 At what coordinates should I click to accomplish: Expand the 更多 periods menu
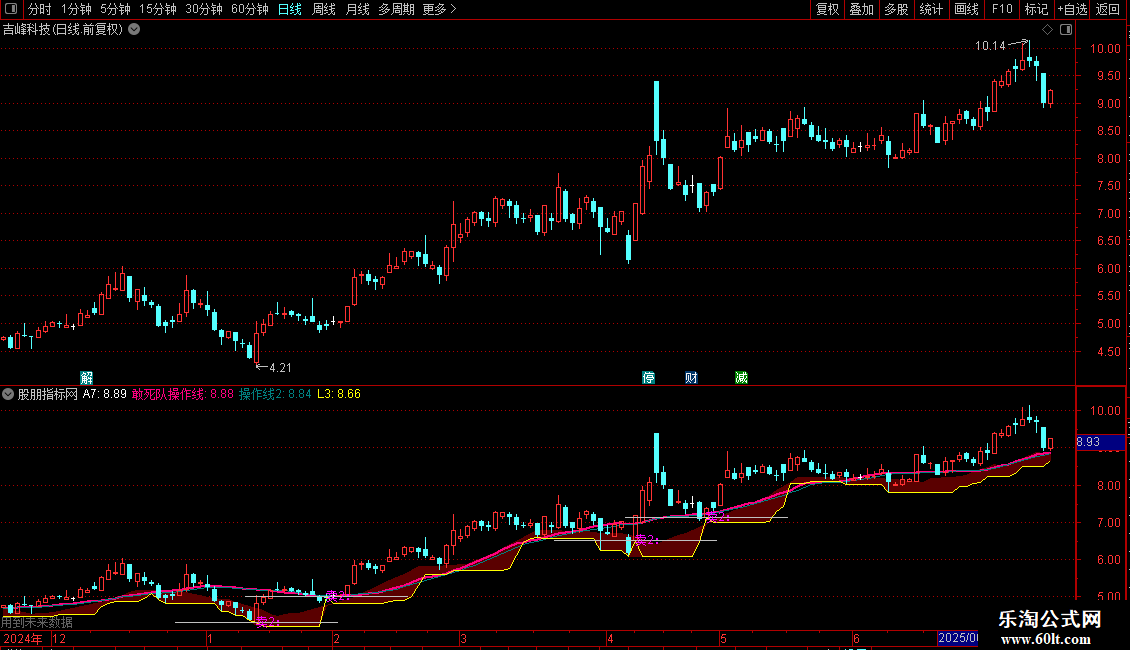[439, 9]
